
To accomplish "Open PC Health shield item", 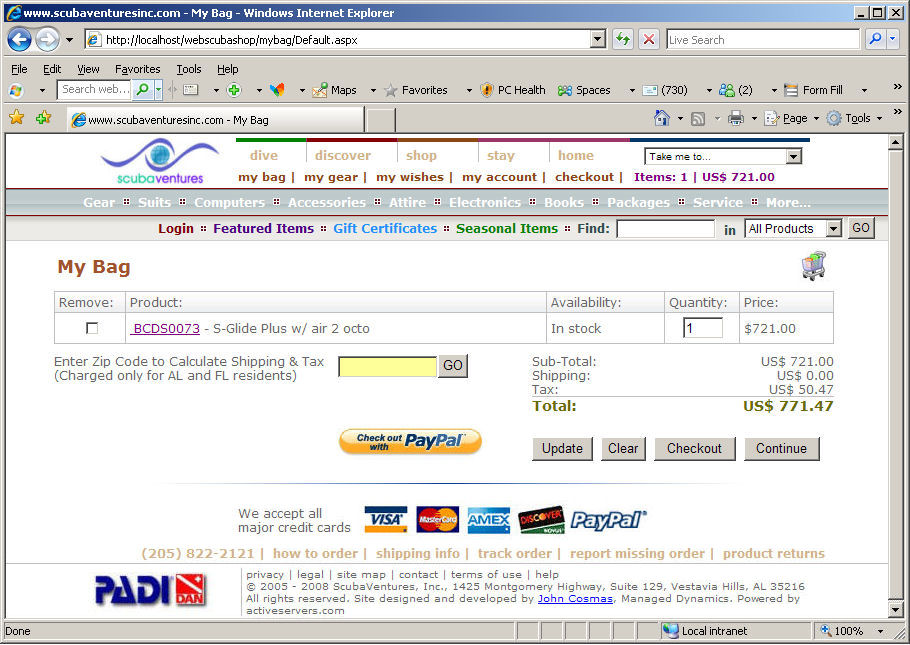I will (513, 90).
